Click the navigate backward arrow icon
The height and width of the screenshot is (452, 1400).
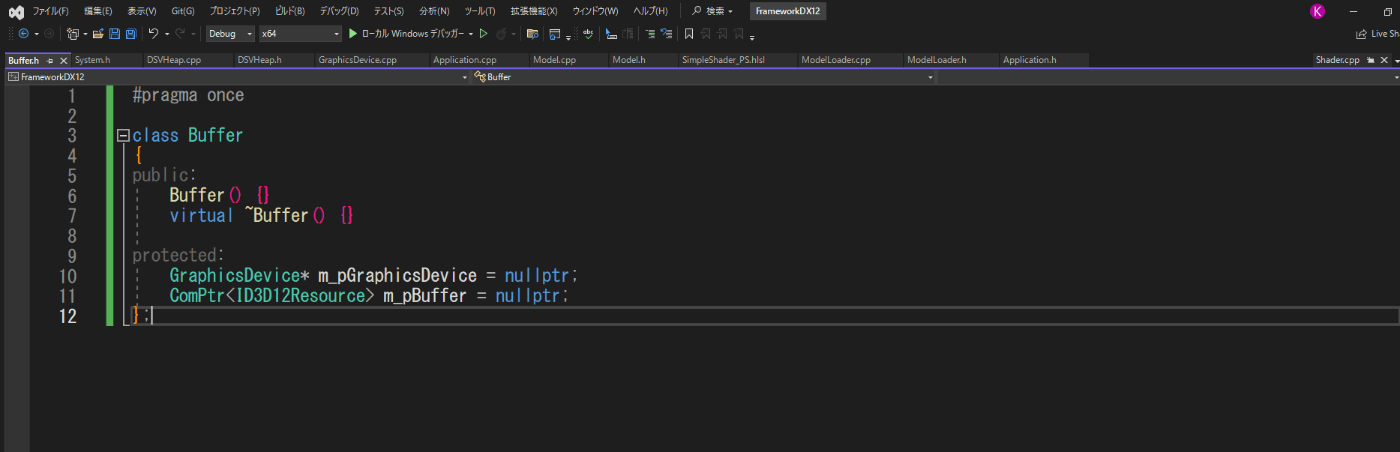click(x=23, y=33)
